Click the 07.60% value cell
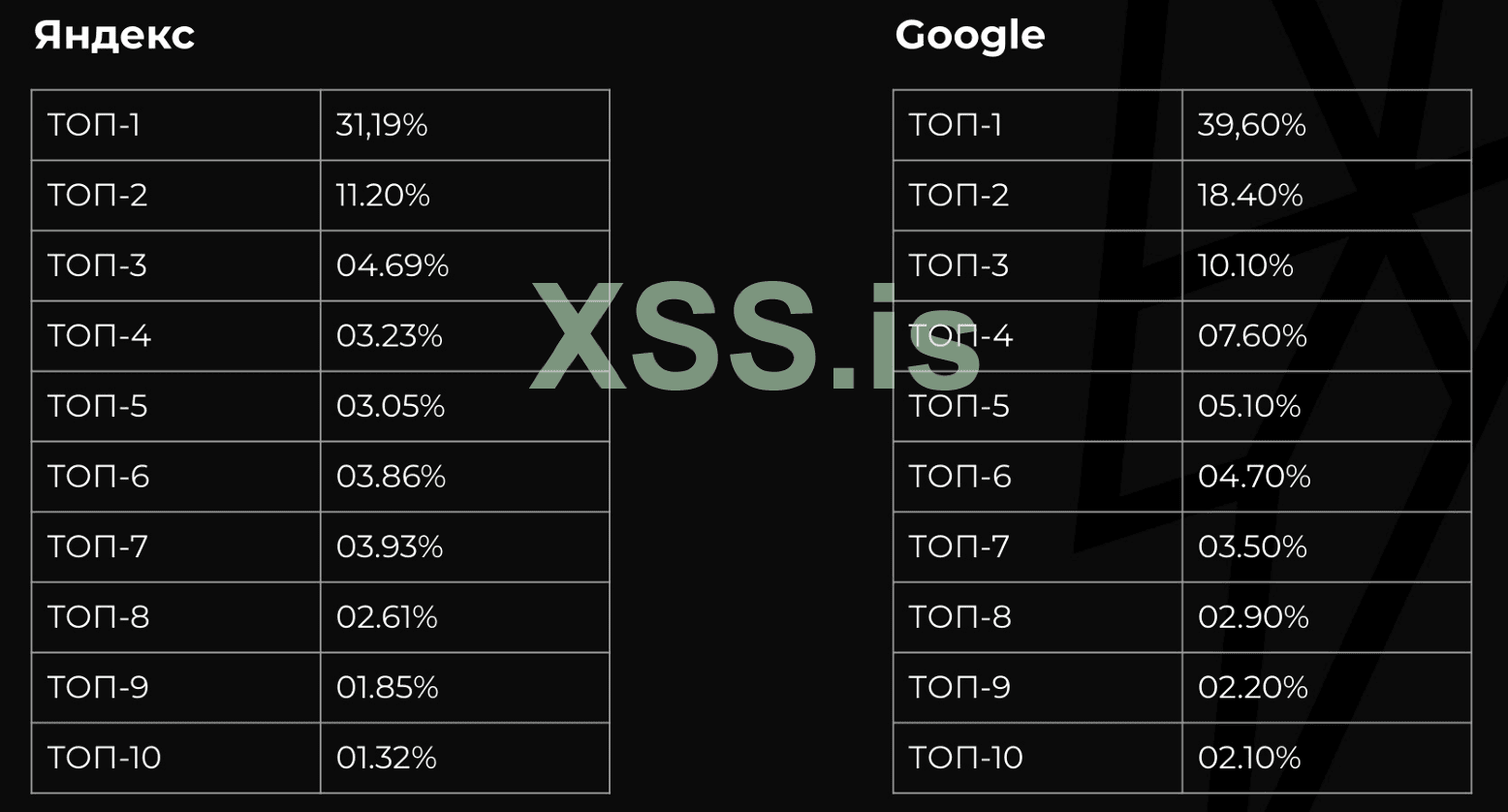1508x812 pixels. coord(1252,336)
